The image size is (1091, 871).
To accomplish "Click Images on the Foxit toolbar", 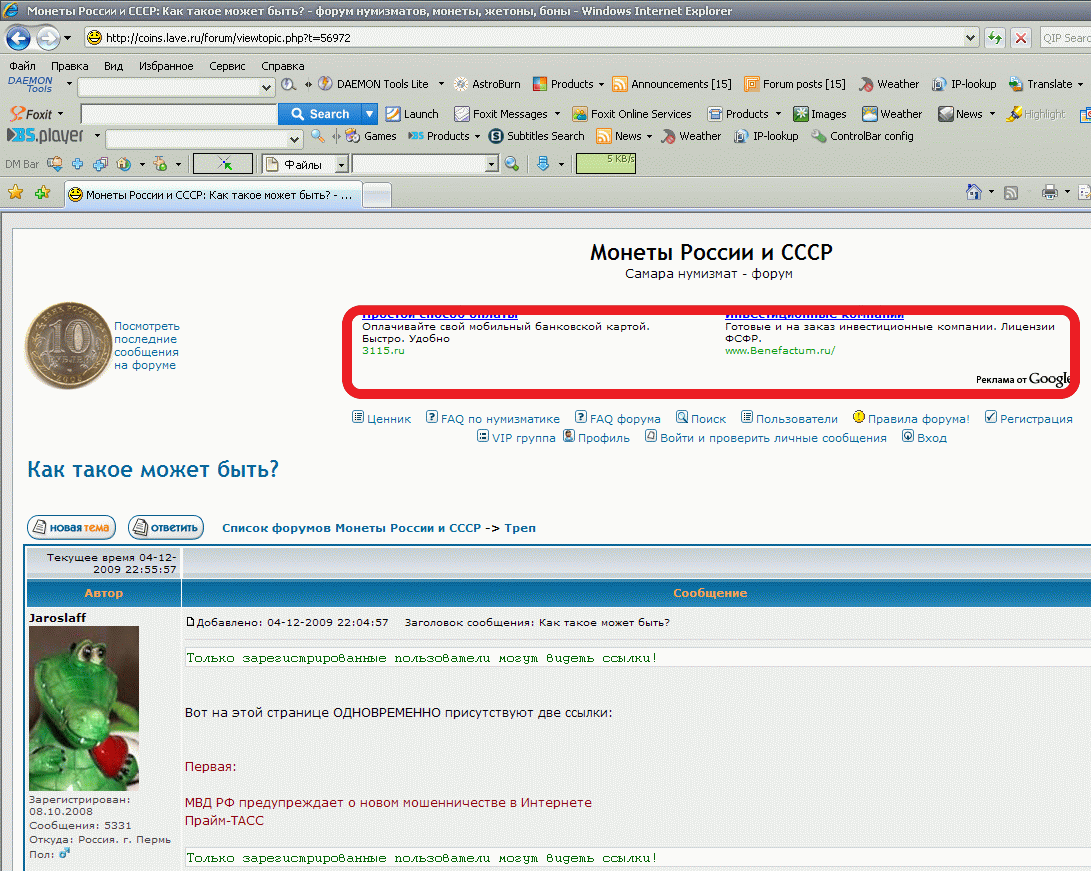I will coord(820,114).
